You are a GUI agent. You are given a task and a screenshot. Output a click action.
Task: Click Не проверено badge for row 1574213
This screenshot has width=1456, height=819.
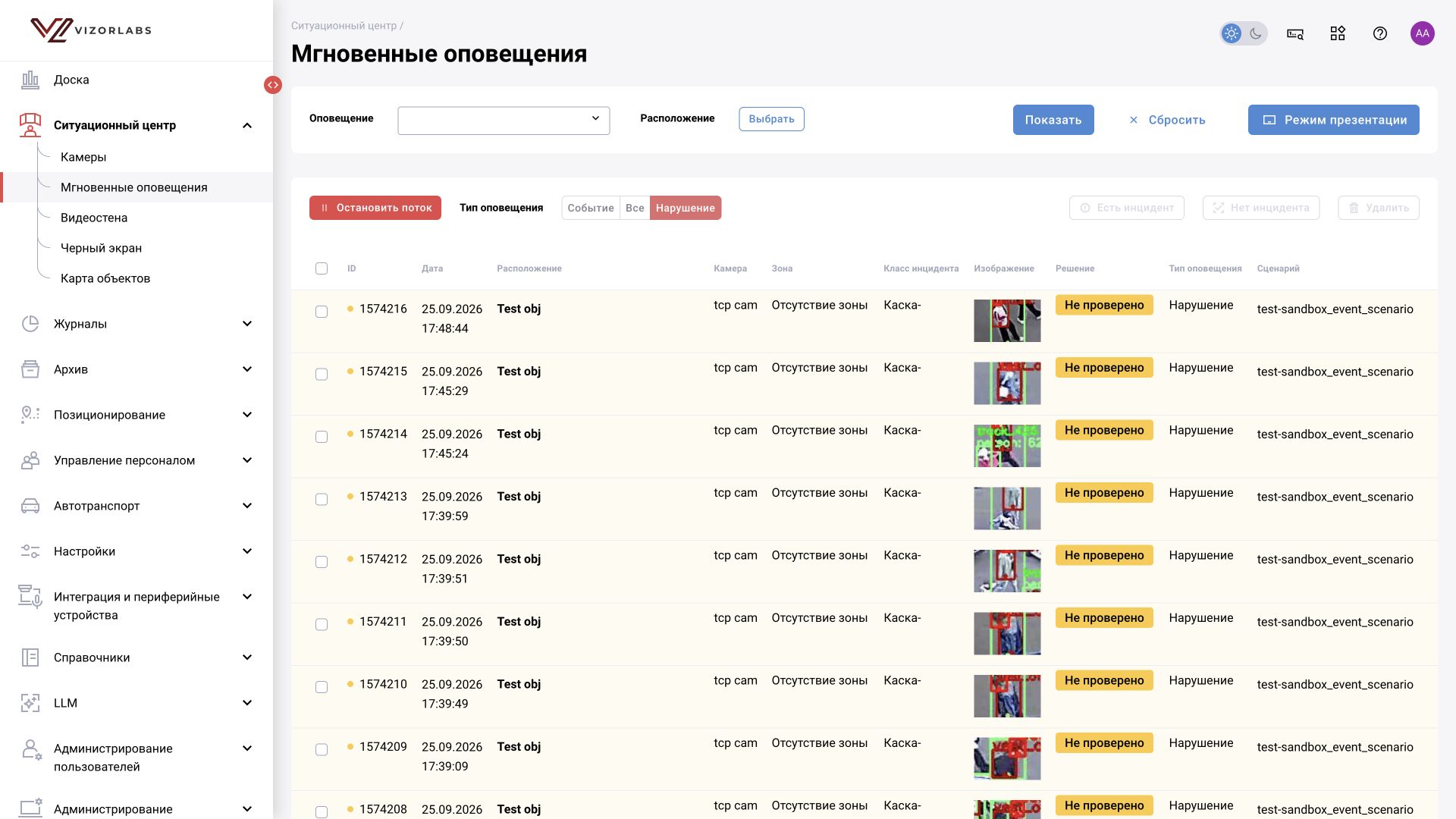pyautogui.click(x=1104, y=493)
